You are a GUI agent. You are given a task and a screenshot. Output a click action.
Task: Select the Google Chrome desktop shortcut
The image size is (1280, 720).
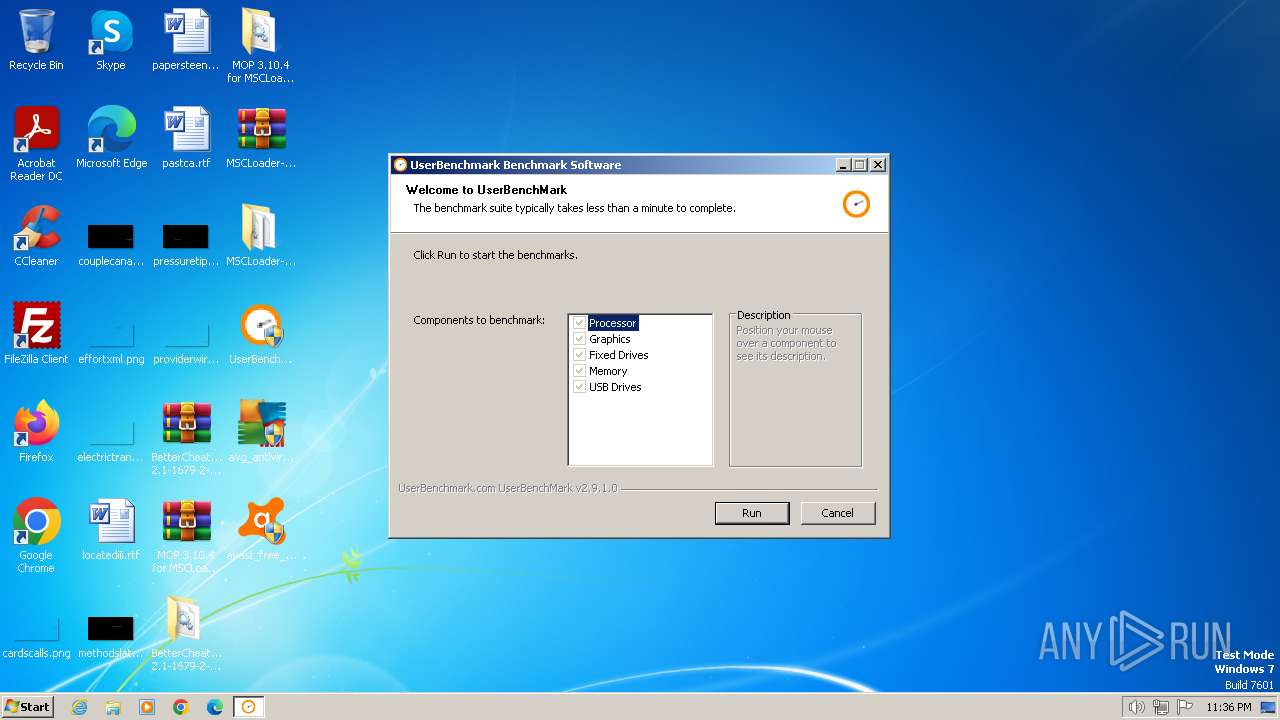coord(36,536)
